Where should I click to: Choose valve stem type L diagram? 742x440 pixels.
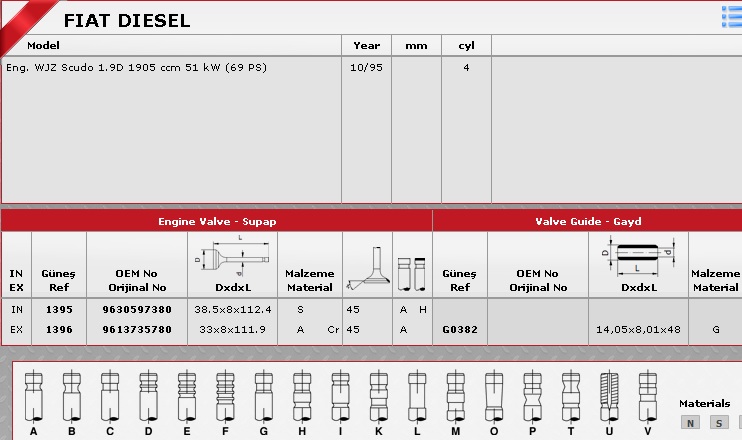click(416, 397)
